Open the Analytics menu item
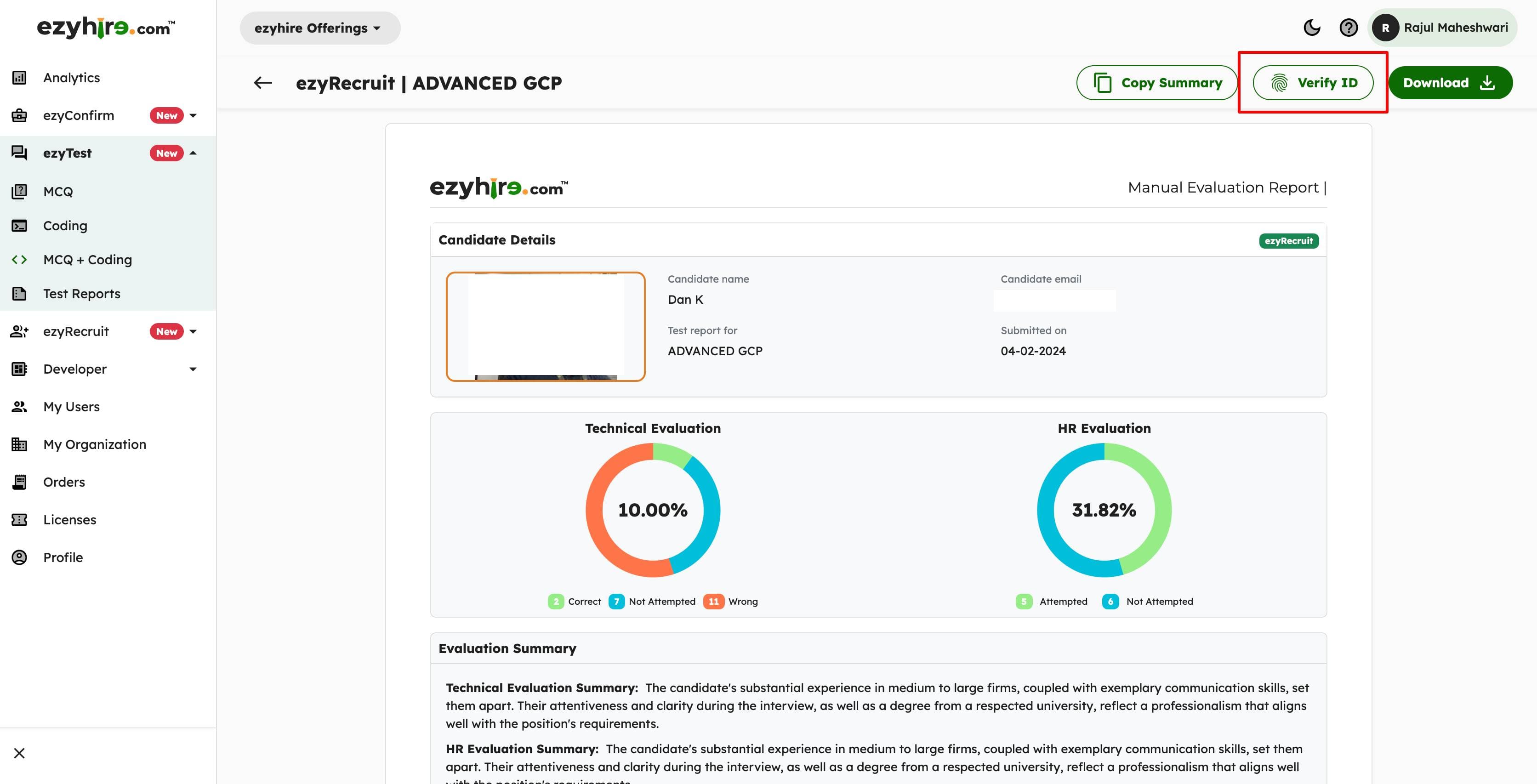Image resolution: width=1537 pixels, height=784 pixels. point(108,78)
